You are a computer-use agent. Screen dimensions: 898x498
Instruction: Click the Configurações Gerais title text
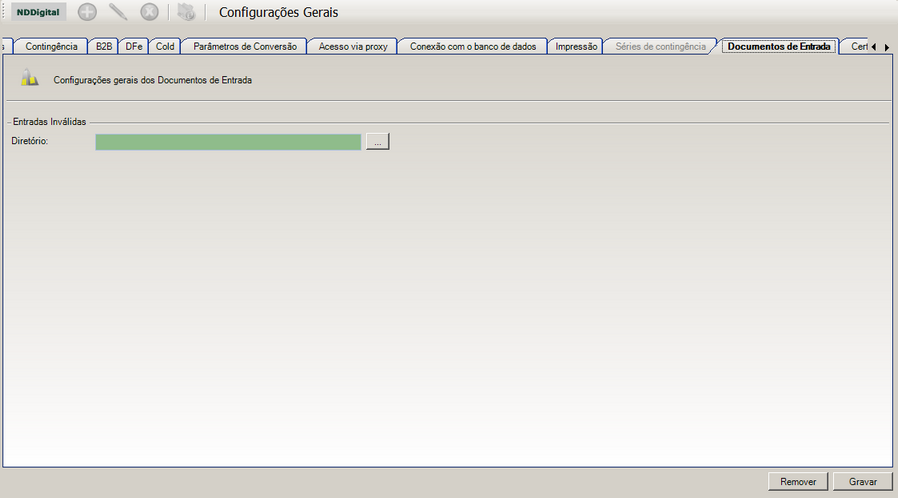(x=278, y=12)
